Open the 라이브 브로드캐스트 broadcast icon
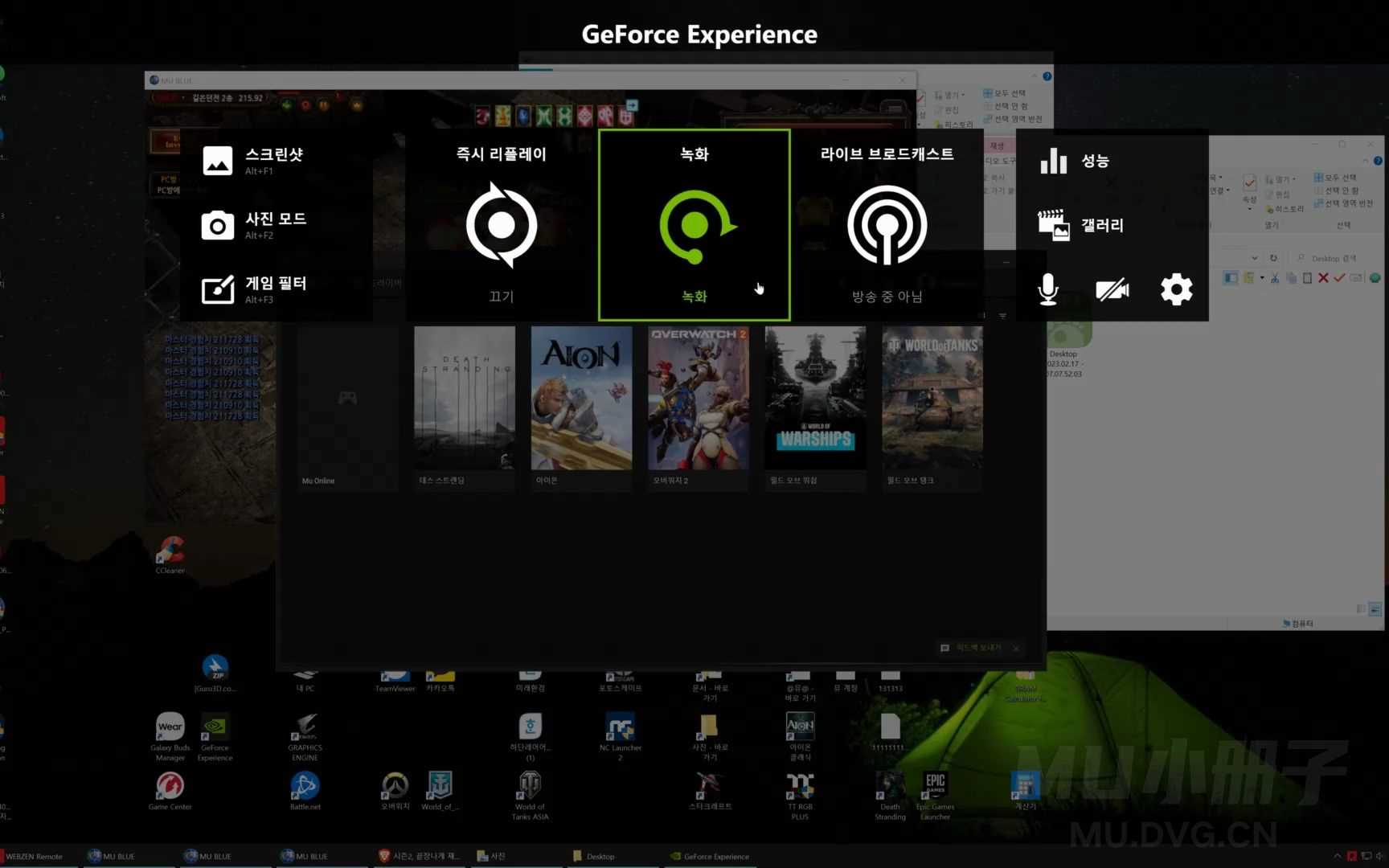The height and width of the screenshot is (868, 1389). [887, 225]
